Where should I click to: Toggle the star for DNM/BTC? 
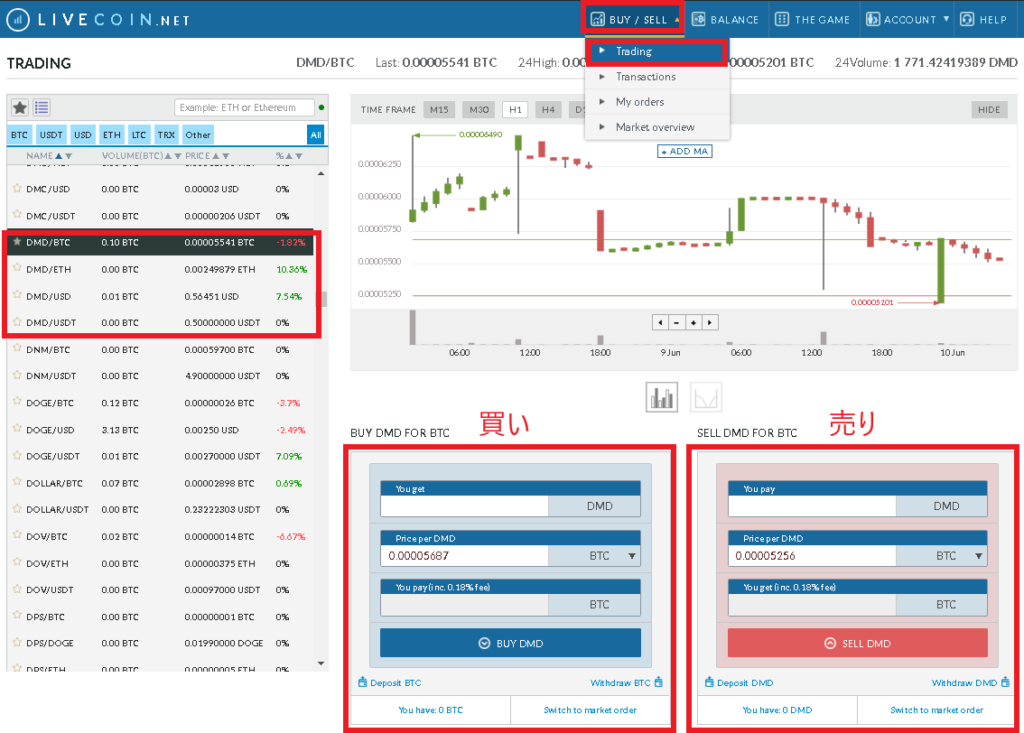tap(17, 349)
